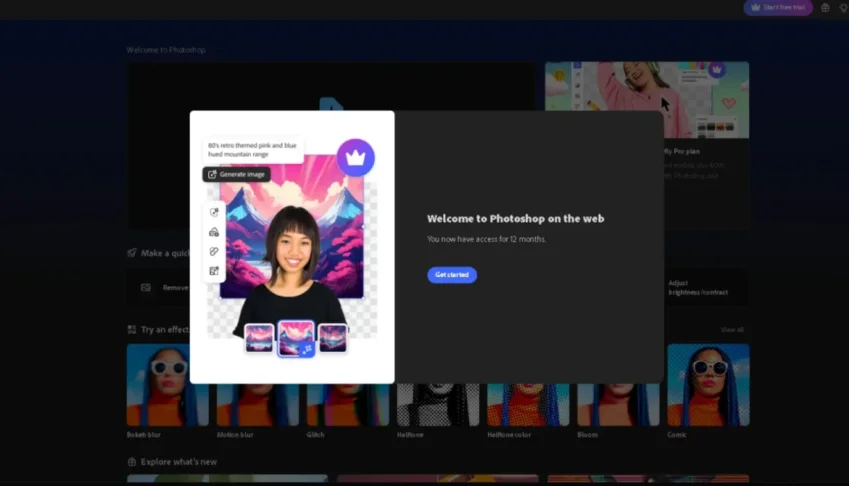
Task: Click the Remove background image icon
Action: 146,288
